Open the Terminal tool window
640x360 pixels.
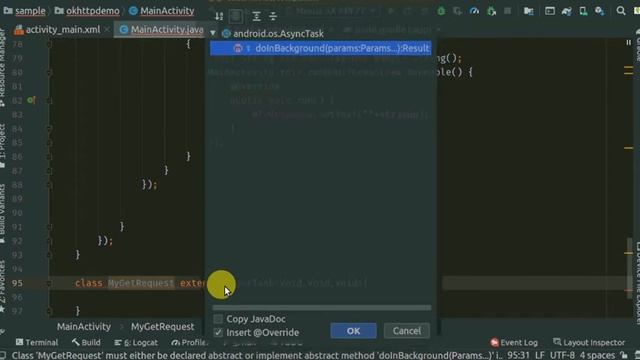[37, 342]
